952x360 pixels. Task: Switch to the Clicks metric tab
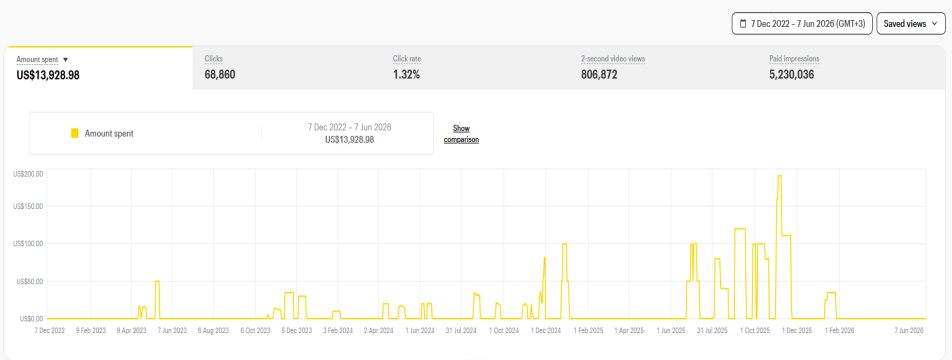coord(286,67)
